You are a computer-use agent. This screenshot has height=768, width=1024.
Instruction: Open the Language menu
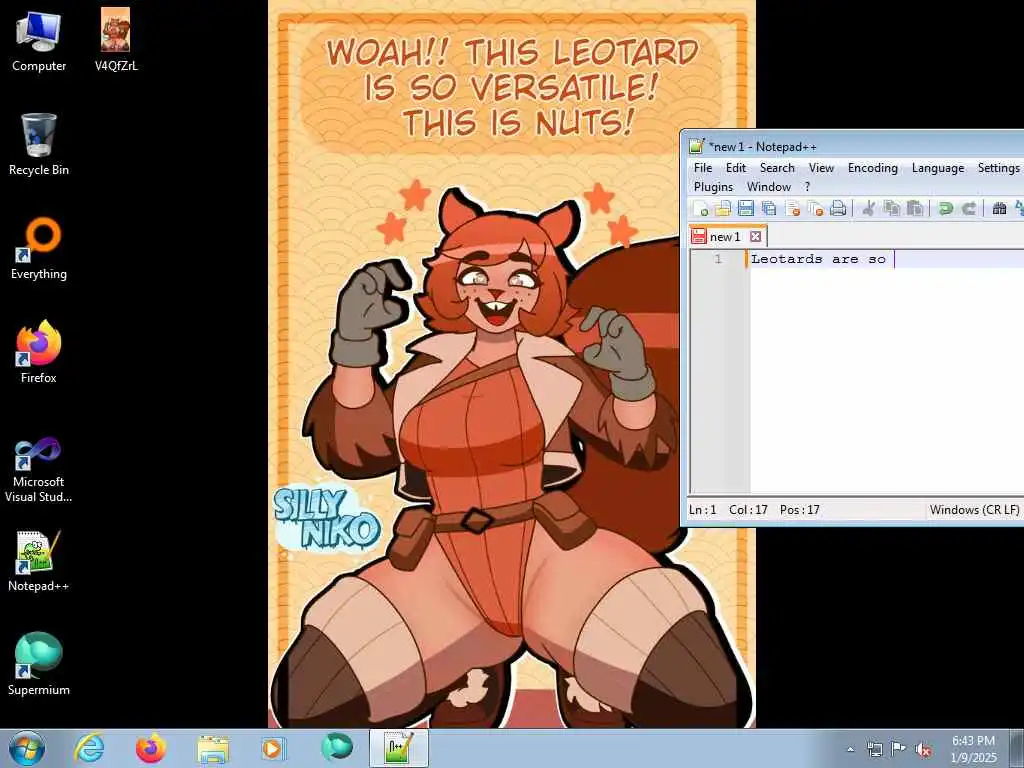[938, 168]
